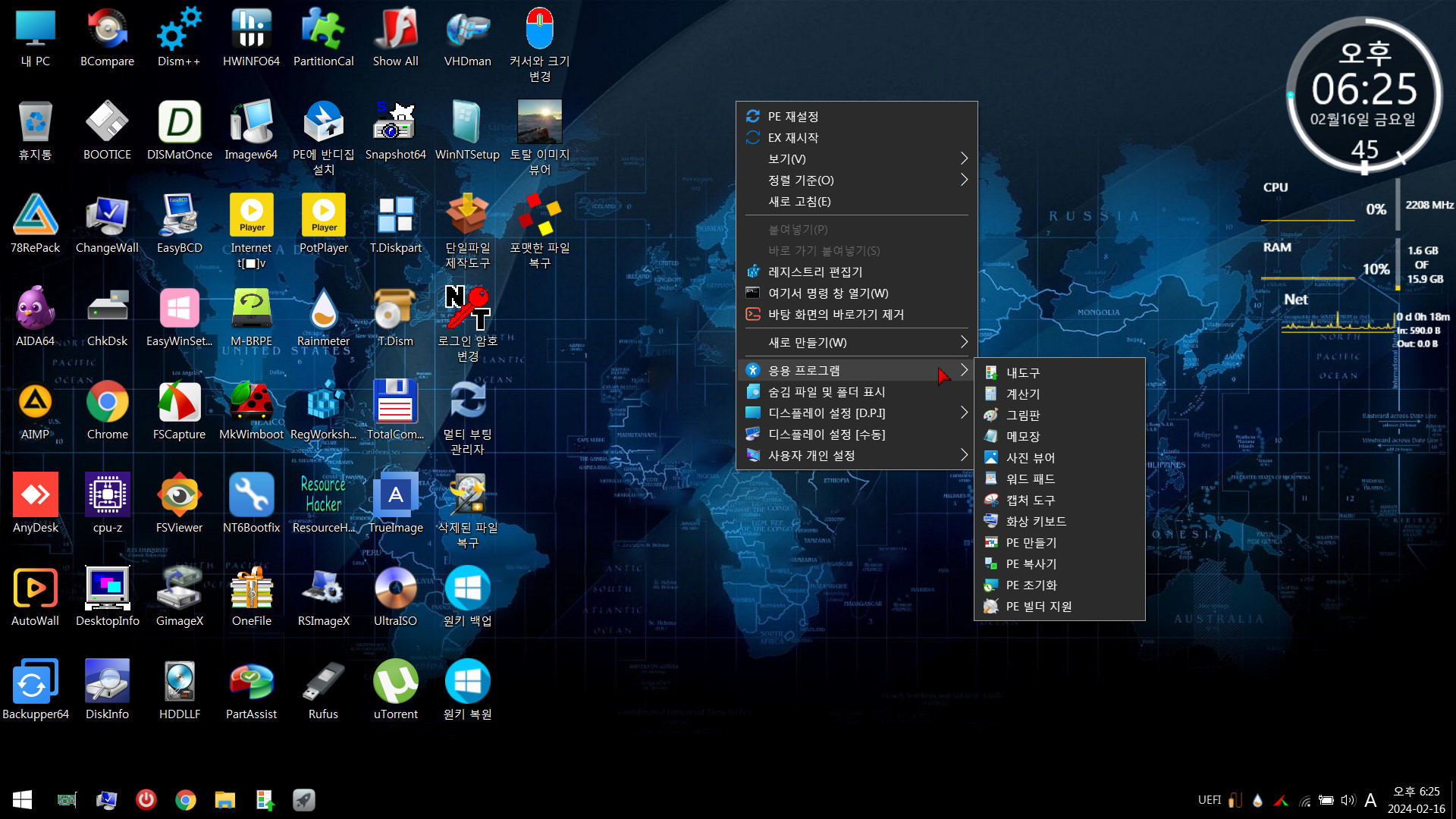Image resolution: width=1456 pixels, height=819 pixels.
Task: Select the TrueImage desktop icon
Action: coord(395,504)
